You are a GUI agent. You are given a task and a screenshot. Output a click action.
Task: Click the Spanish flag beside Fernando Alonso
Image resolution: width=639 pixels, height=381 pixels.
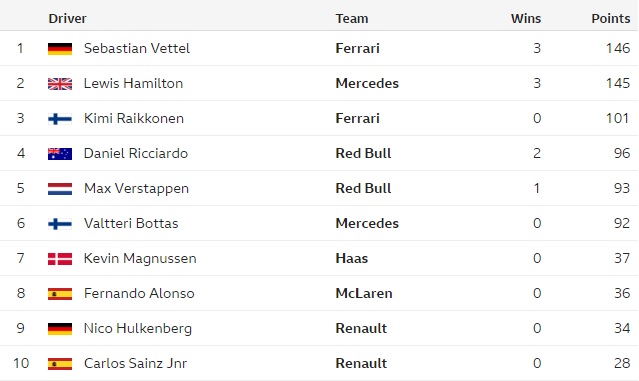tap(60, 294)
